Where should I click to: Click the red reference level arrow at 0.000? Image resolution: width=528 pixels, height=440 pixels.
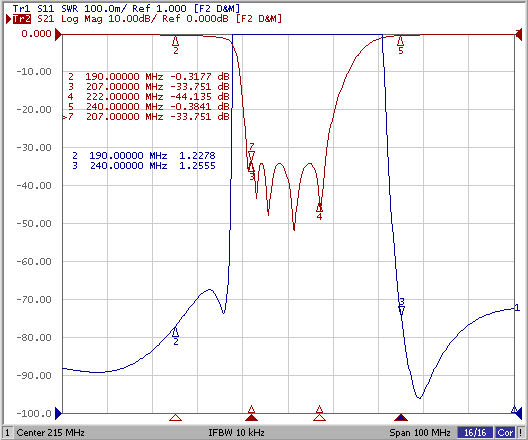click(x=58, y=34)
